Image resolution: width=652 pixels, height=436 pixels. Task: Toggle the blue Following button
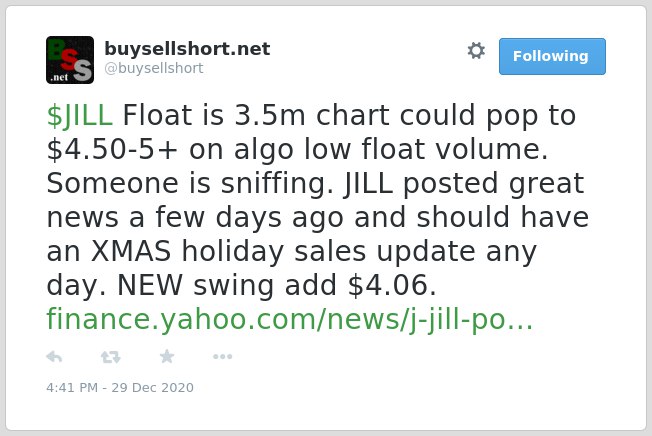click(x=552, y=57)
